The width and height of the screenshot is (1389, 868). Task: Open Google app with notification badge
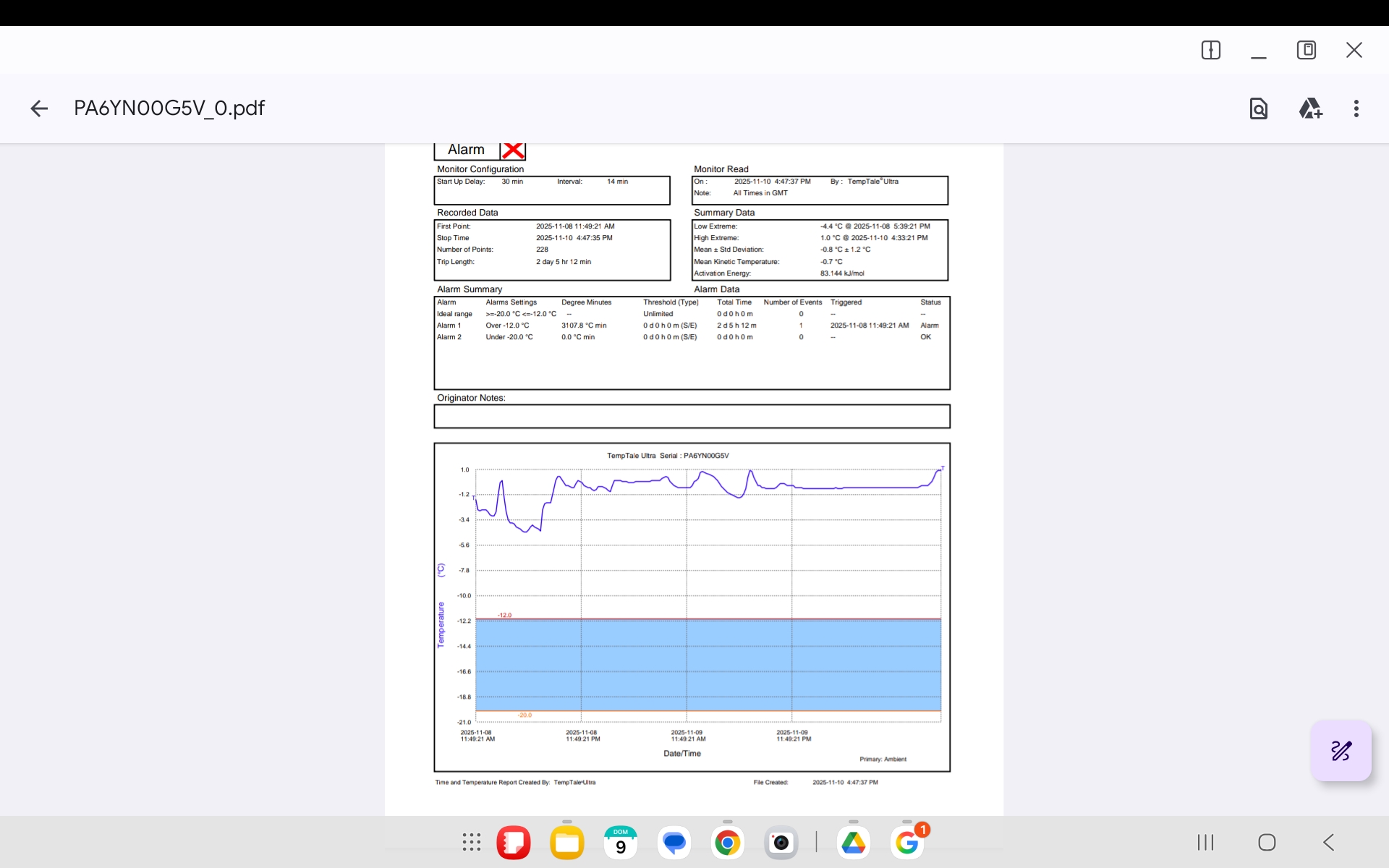[906, 843]
